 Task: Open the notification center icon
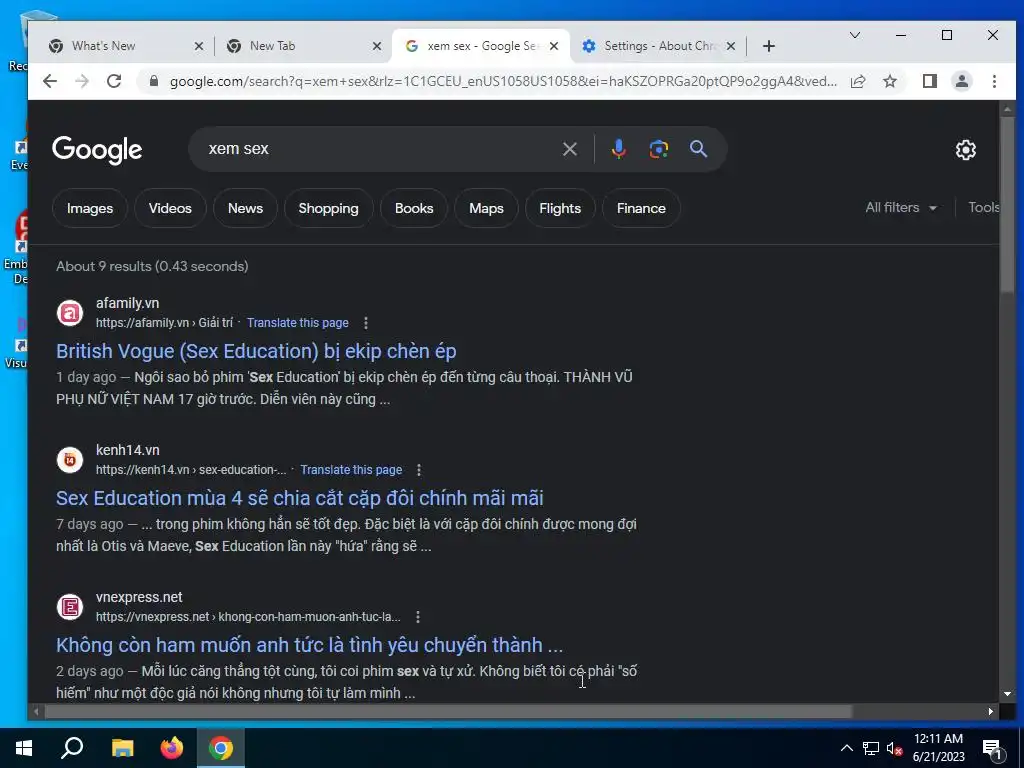(x=993, y=749)
